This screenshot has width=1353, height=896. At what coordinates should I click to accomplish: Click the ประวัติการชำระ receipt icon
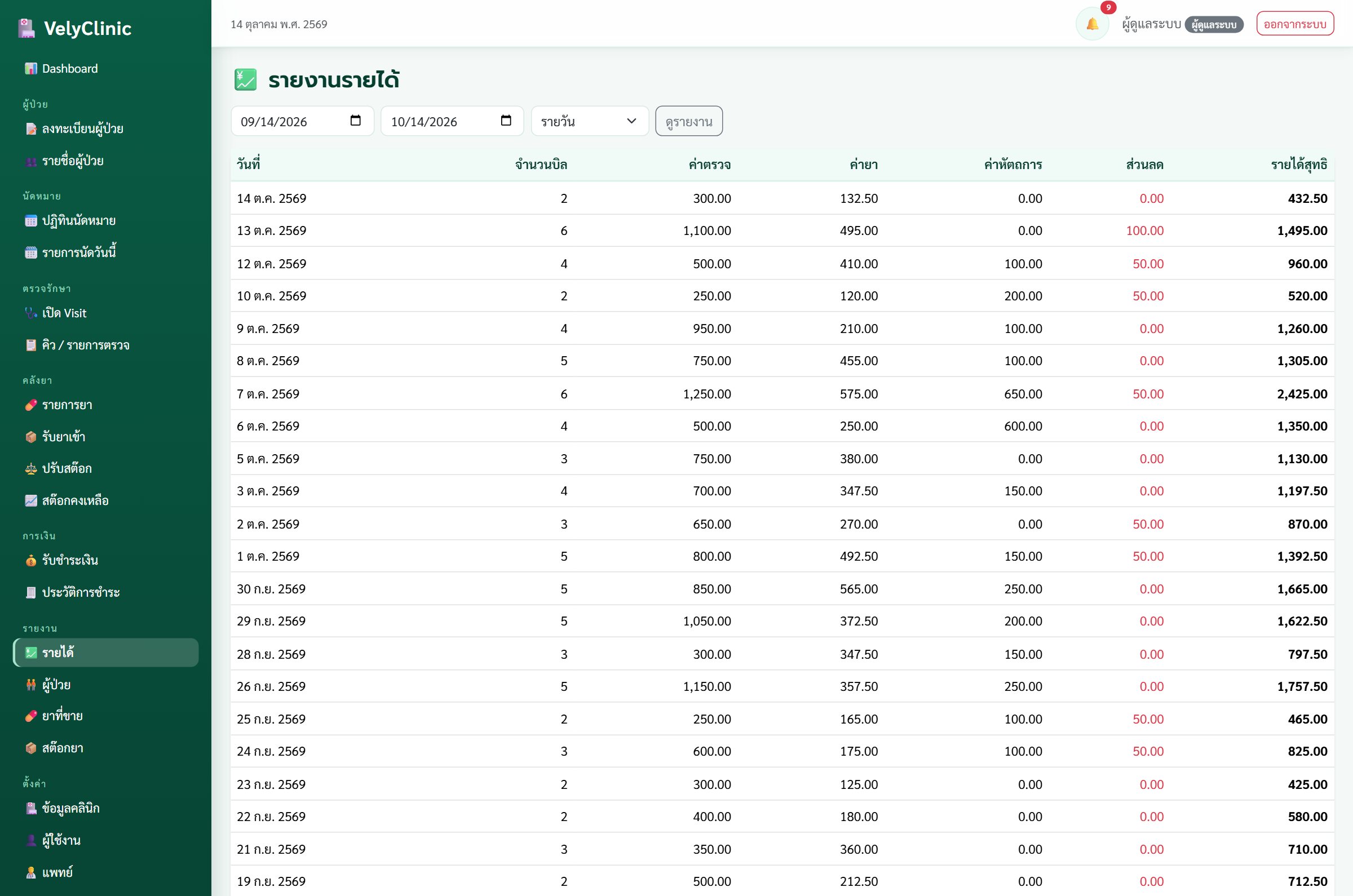click(x=31, y=593)
